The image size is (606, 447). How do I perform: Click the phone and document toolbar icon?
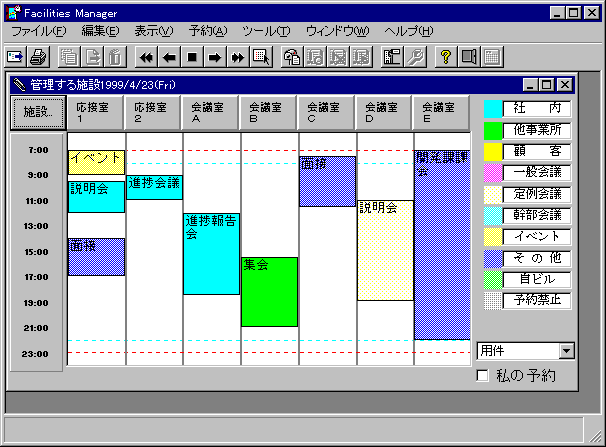tap(292, 57)
